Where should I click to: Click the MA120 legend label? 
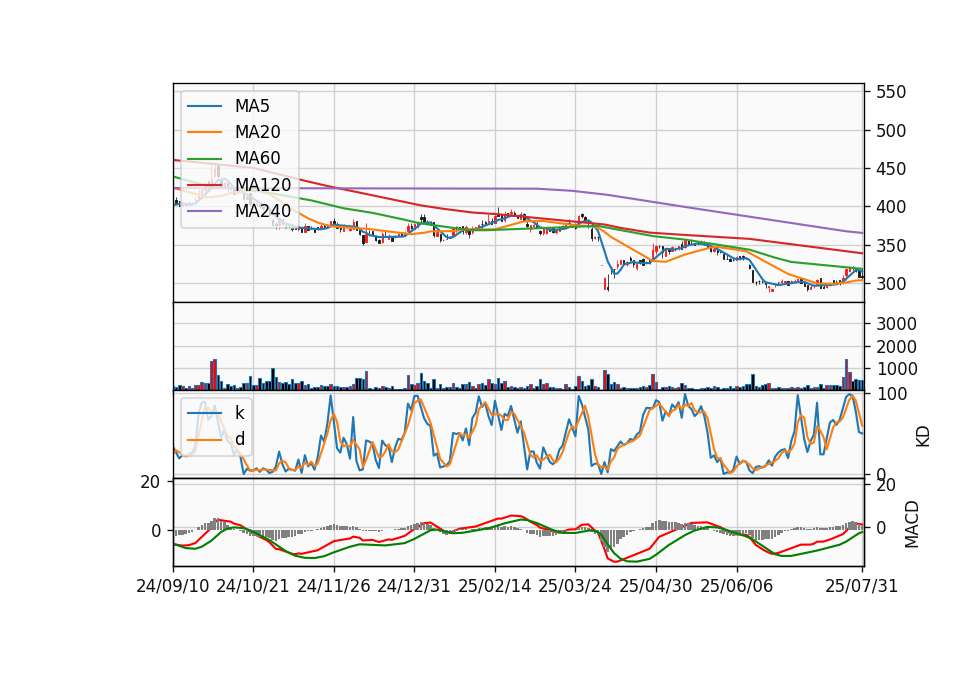[x=263, y=184]
